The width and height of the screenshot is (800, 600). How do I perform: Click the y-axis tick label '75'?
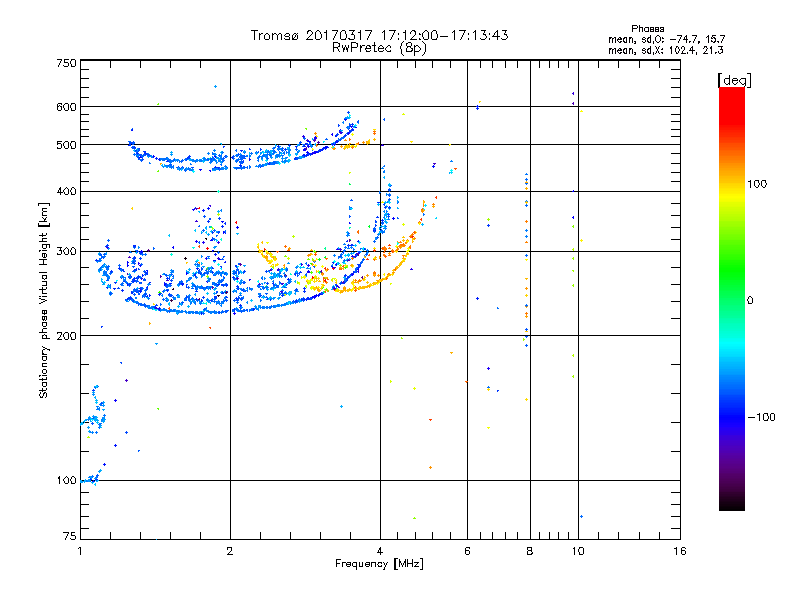click(70, 536)
